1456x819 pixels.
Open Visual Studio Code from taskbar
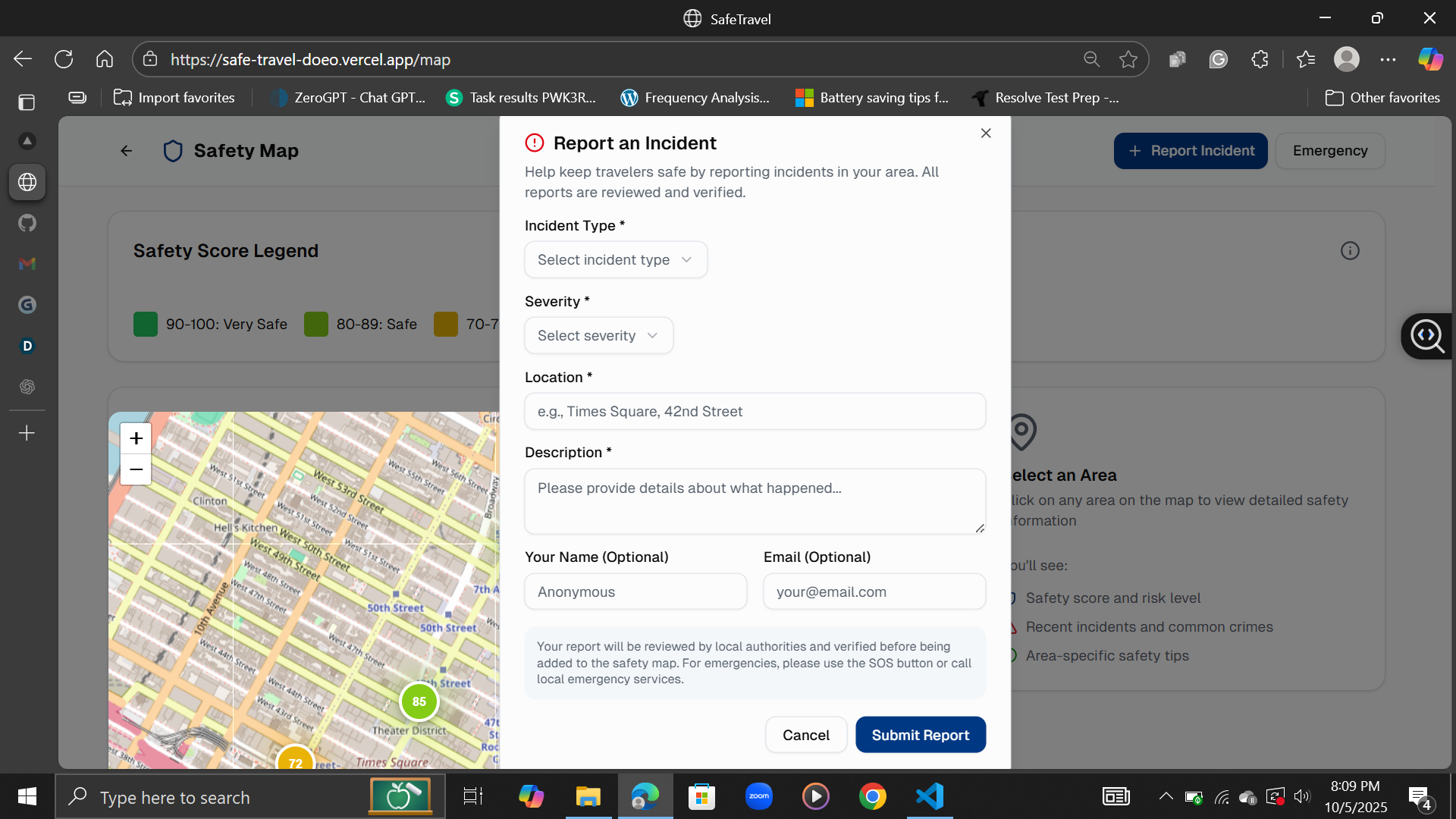(x=930, y=796)
